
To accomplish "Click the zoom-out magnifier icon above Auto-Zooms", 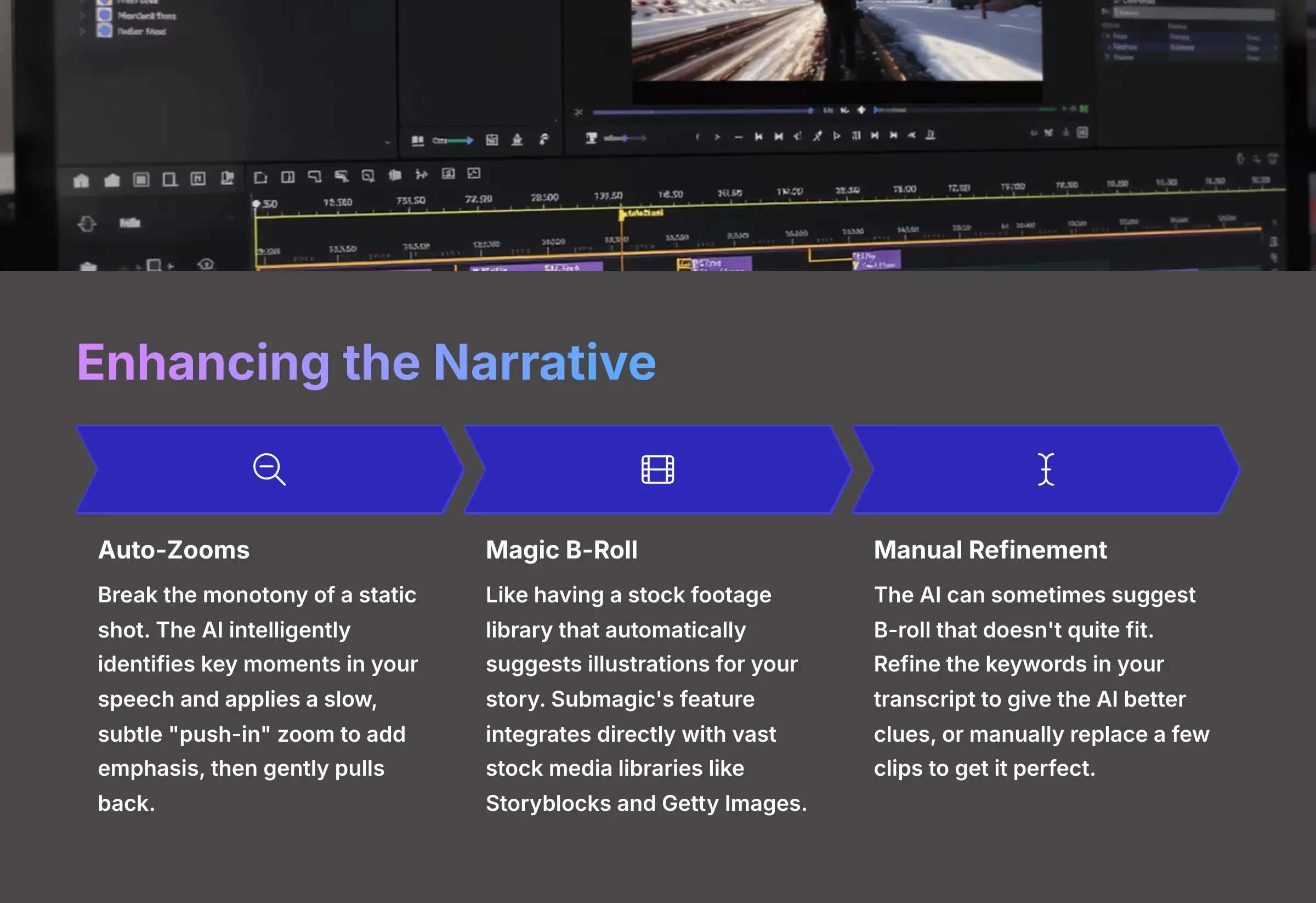I will pyautogui.click(x=269, y=469).
